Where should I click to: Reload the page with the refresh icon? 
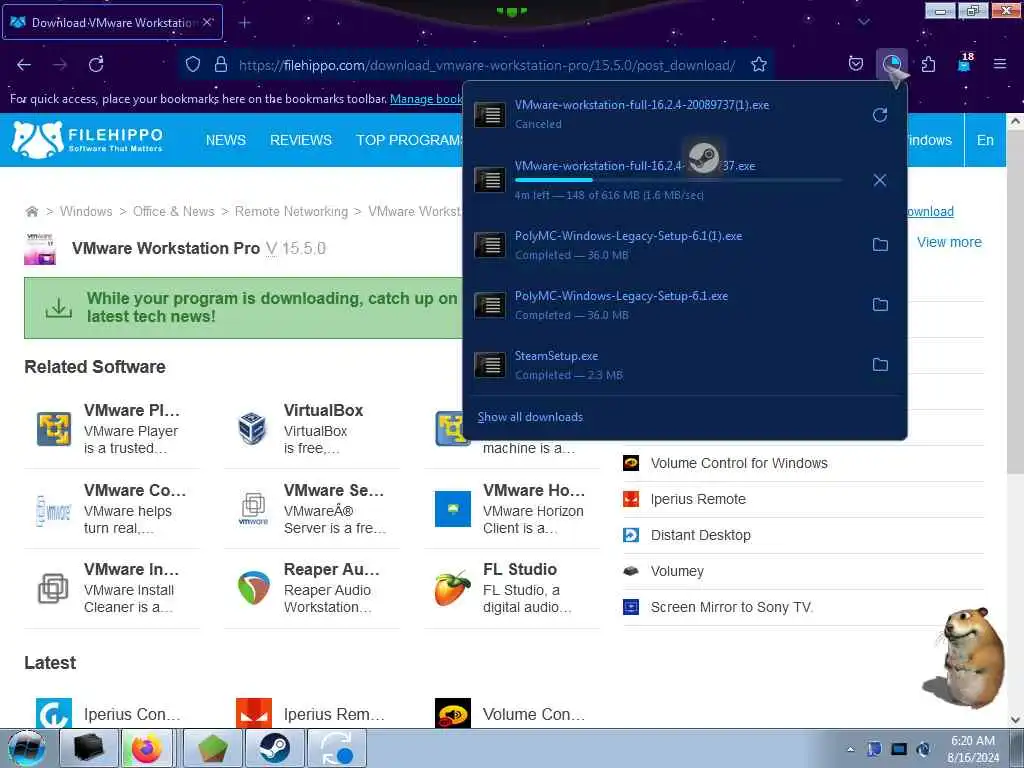[x=96, y=65]
